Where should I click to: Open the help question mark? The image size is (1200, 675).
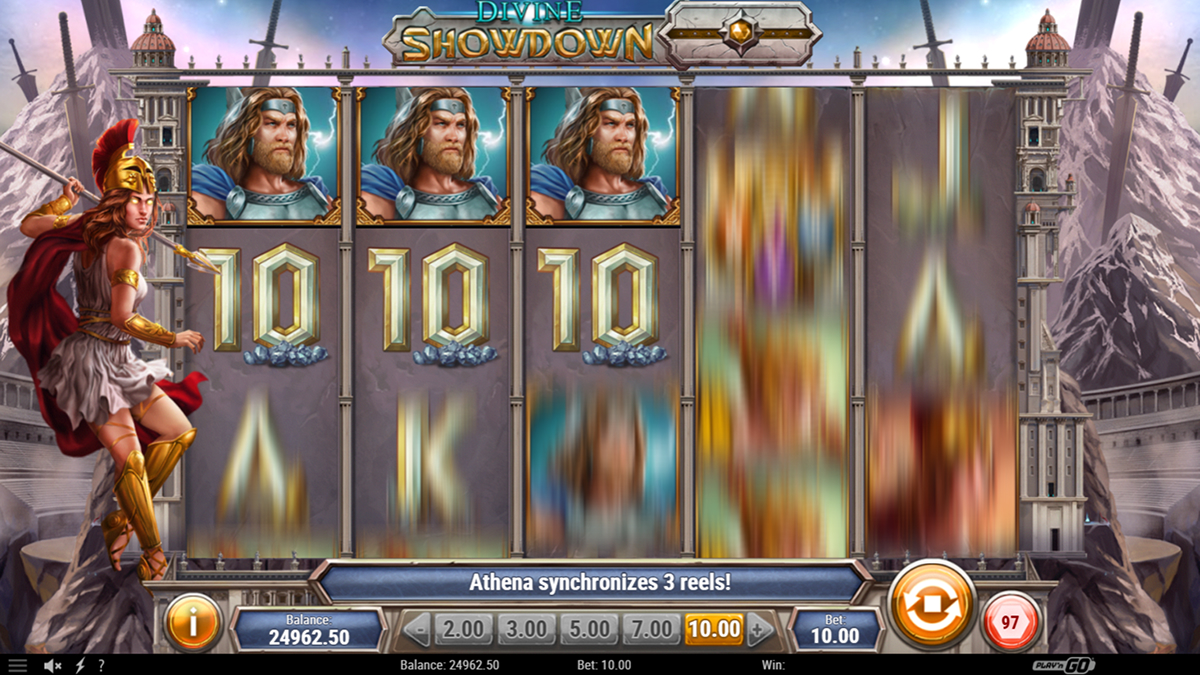click(101, 665)
